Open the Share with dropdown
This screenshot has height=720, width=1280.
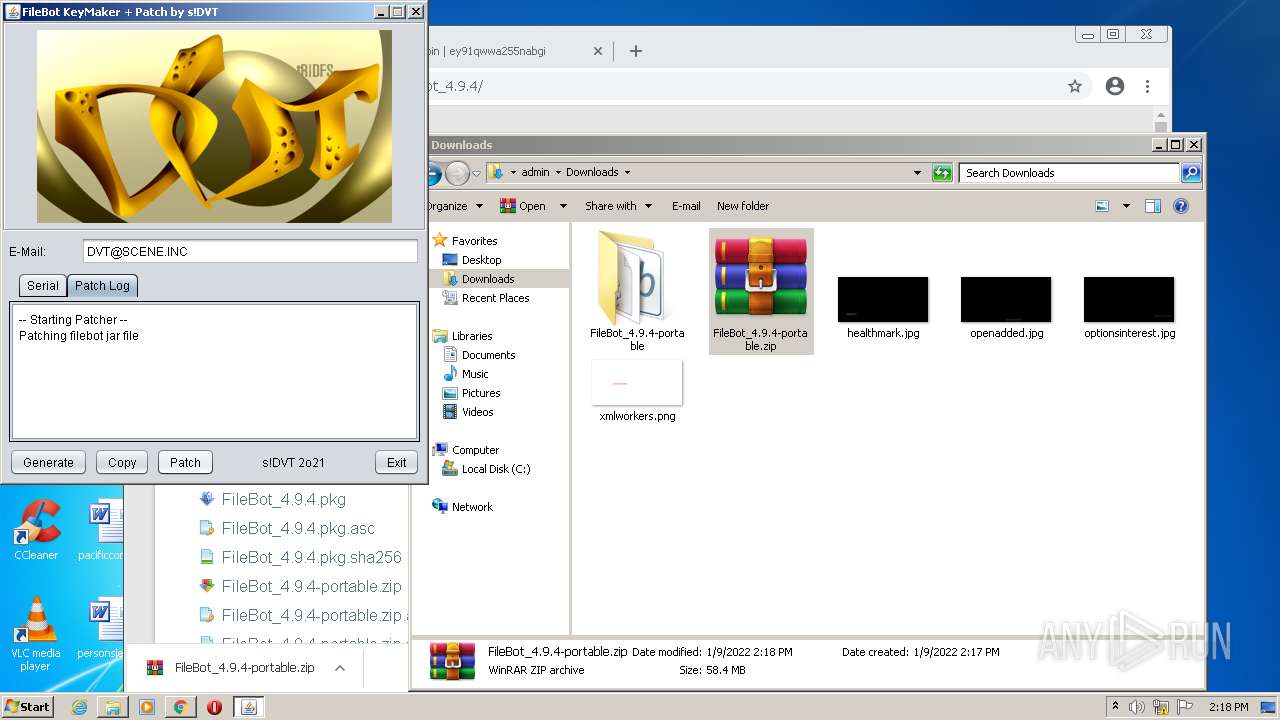(618, 206)
